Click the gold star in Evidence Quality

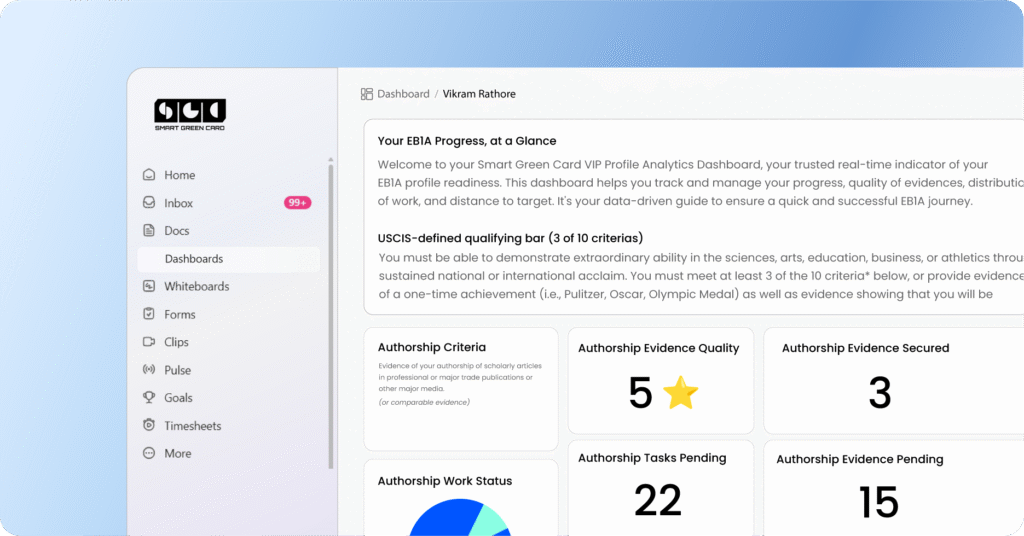coord(680,392)
